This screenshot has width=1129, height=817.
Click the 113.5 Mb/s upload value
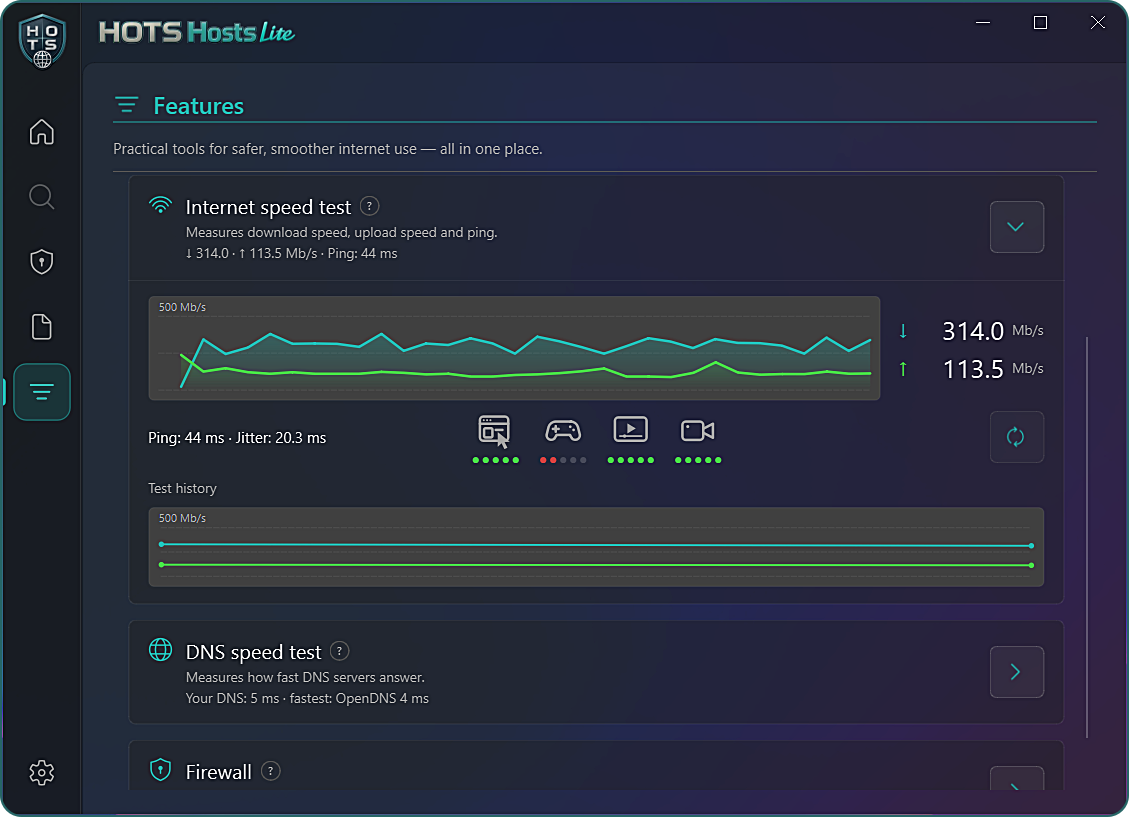tap(992, 369)
